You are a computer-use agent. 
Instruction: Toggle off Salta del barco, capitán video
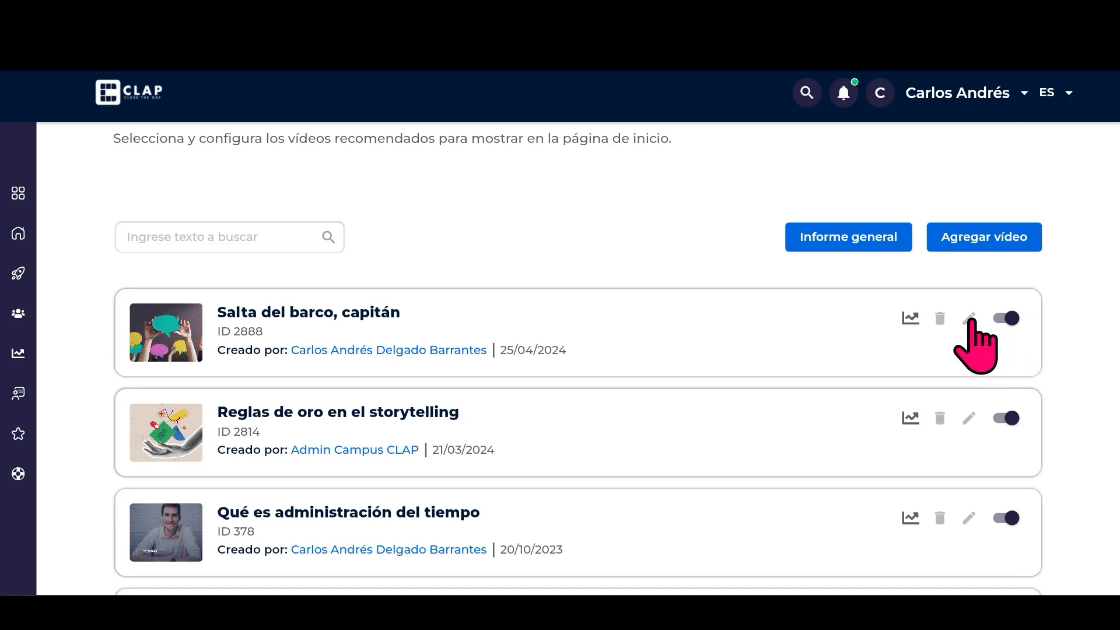1006,319
